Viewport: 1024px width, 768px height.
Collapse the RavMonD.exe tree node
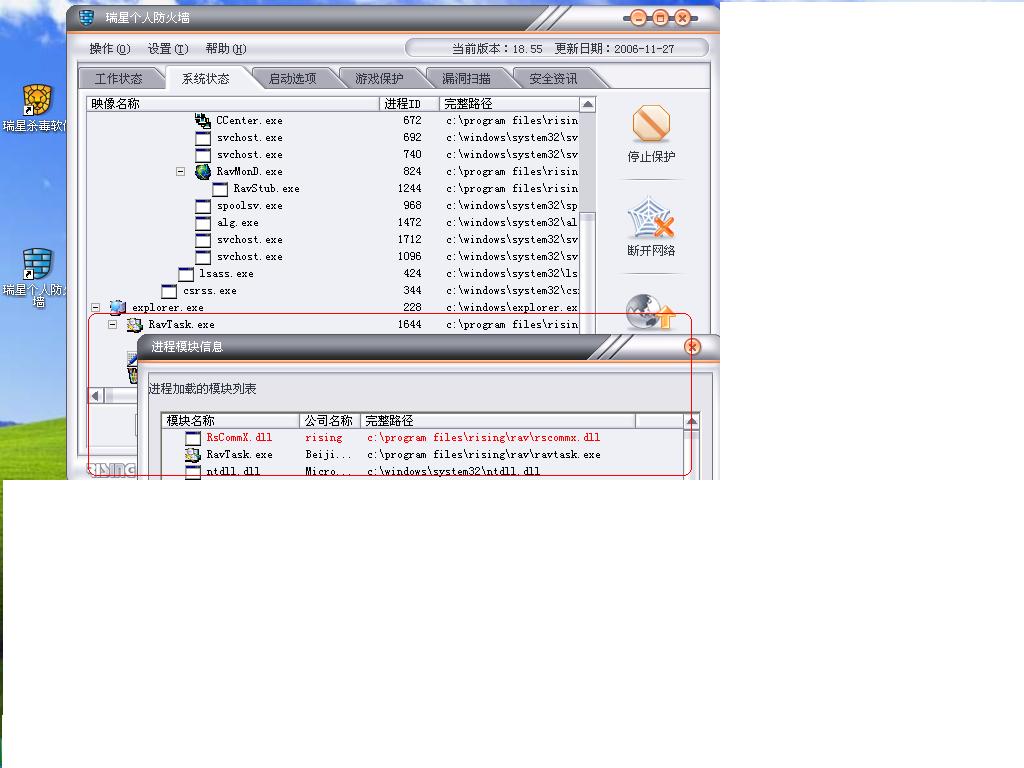[x=180, y=172]
